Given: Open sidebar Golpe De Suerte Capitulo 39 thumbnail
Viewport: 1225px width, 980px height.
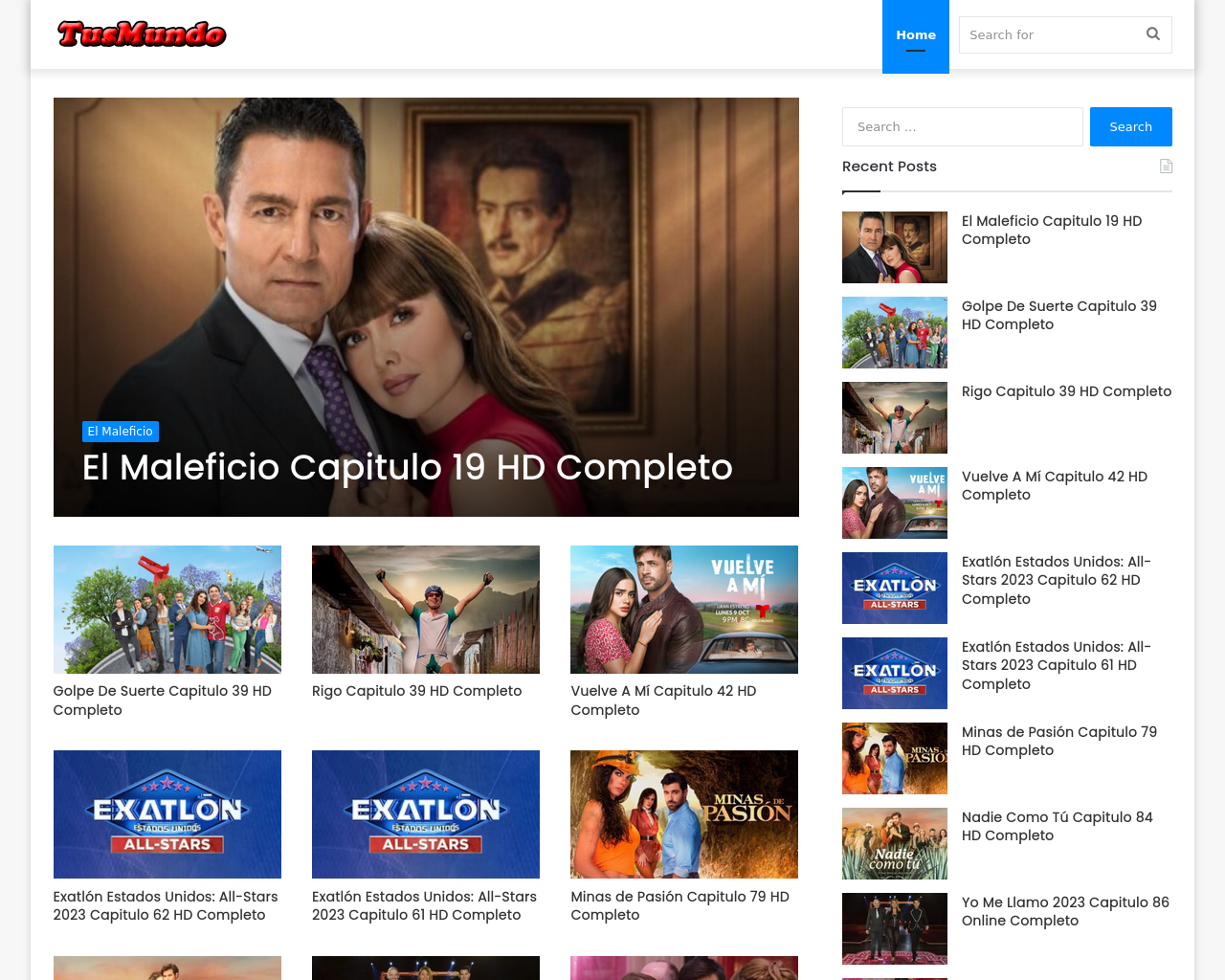Looking at the screenshot, I should 895,332.
